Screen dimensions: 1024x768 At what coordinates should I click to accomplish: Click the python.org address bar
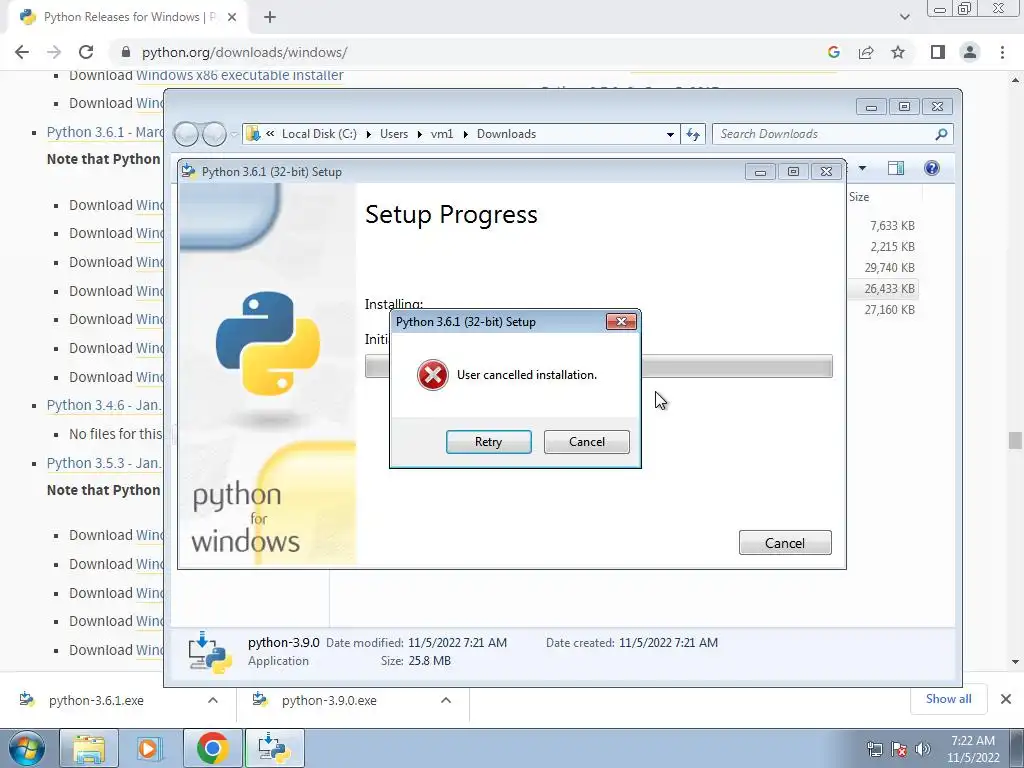pyautogui.click(x=457, y=52)
